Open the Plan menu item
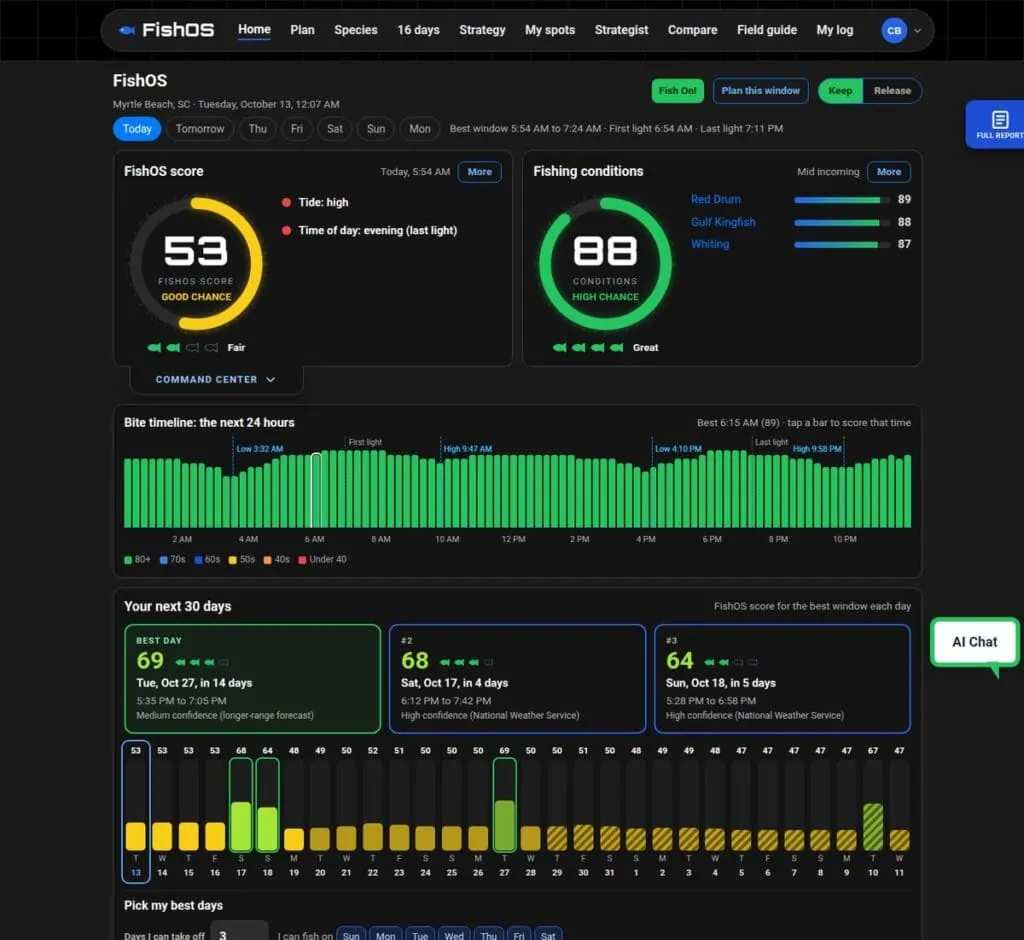 [x=302, y=30]
